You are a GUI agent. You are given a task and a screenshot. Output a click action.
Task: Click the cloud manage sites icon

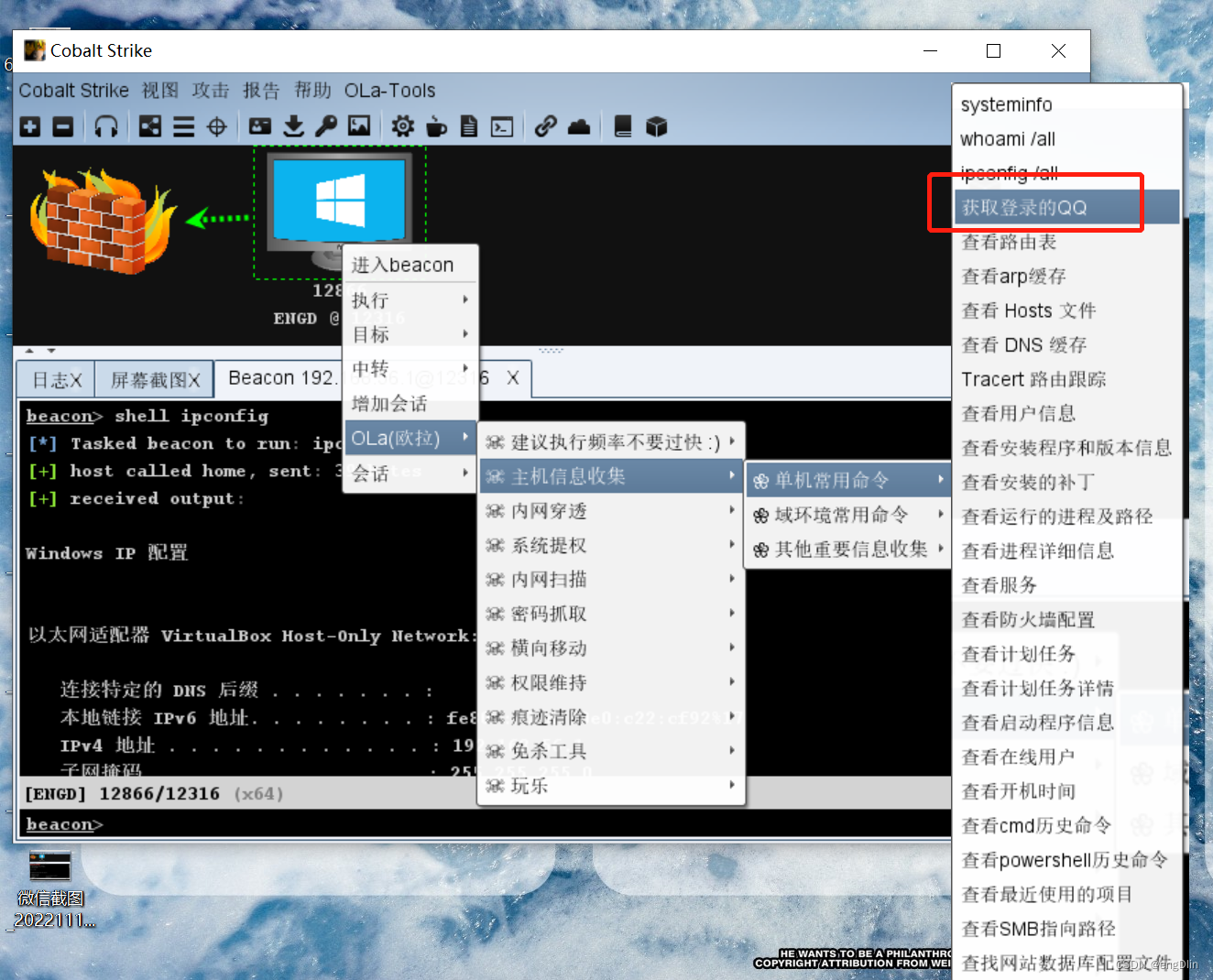coord(579,126)
